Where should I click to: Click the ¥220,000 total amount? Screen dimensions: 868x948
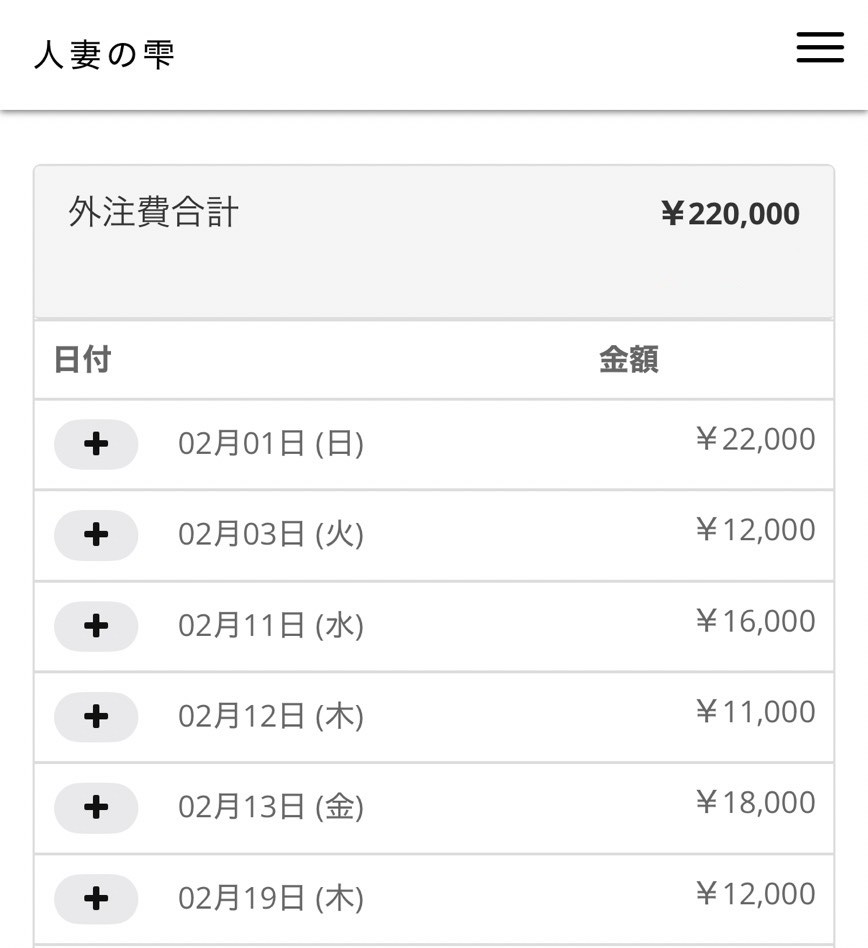click(x=730, y=214)
